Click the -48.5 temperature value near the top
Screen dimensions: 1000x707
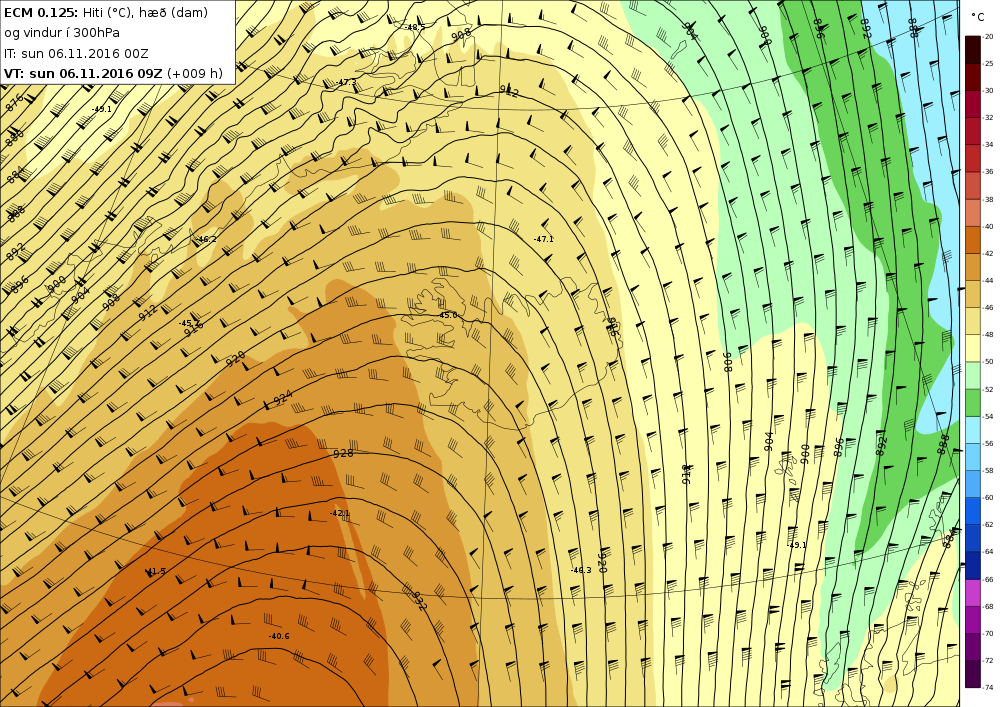415,27
